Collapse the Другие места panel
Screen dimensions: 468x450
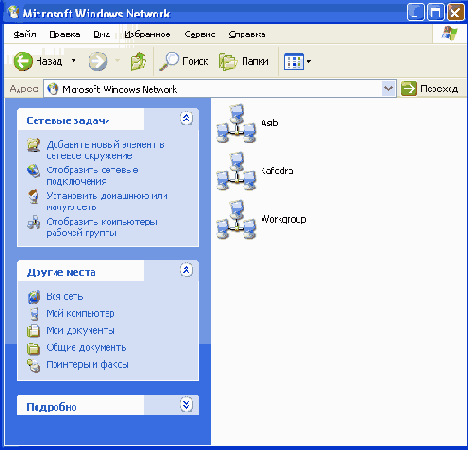(x=186, y=270)
